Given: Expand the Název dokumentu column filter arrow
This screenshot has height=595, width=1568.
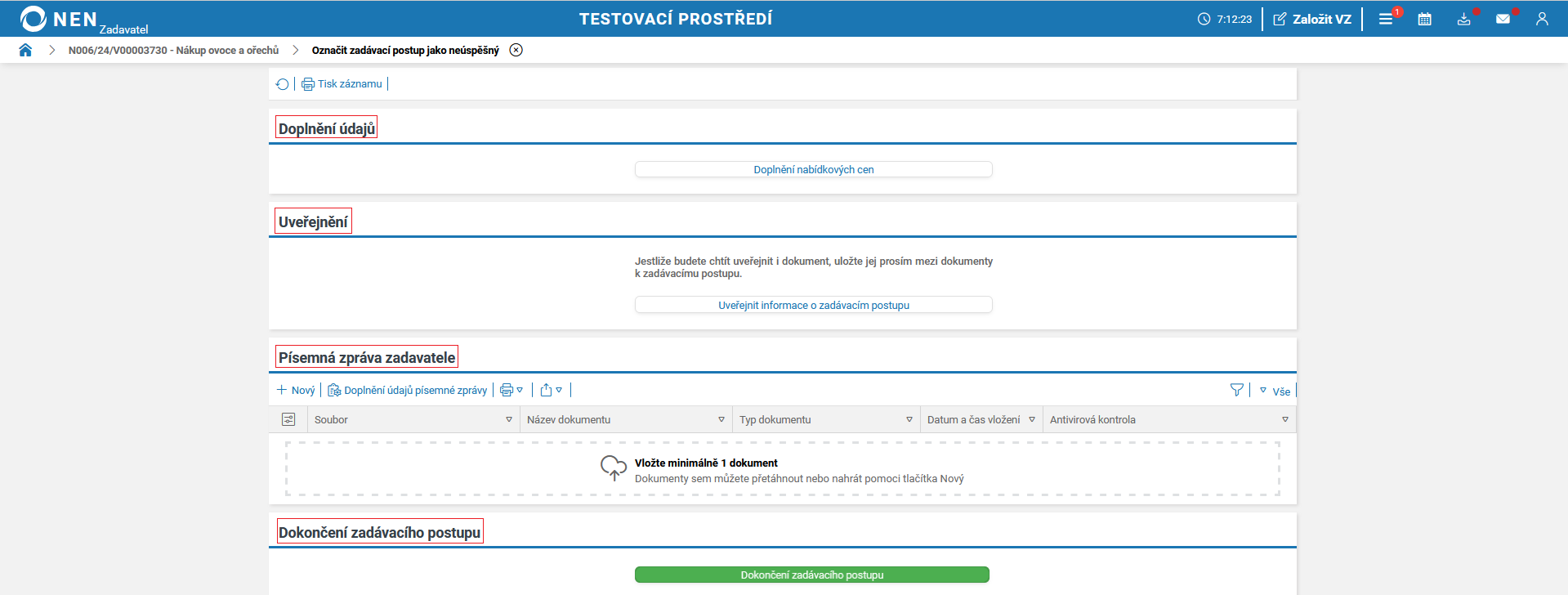Looking at the screenshot, I should pyautogui.click(x=721, y=419).
